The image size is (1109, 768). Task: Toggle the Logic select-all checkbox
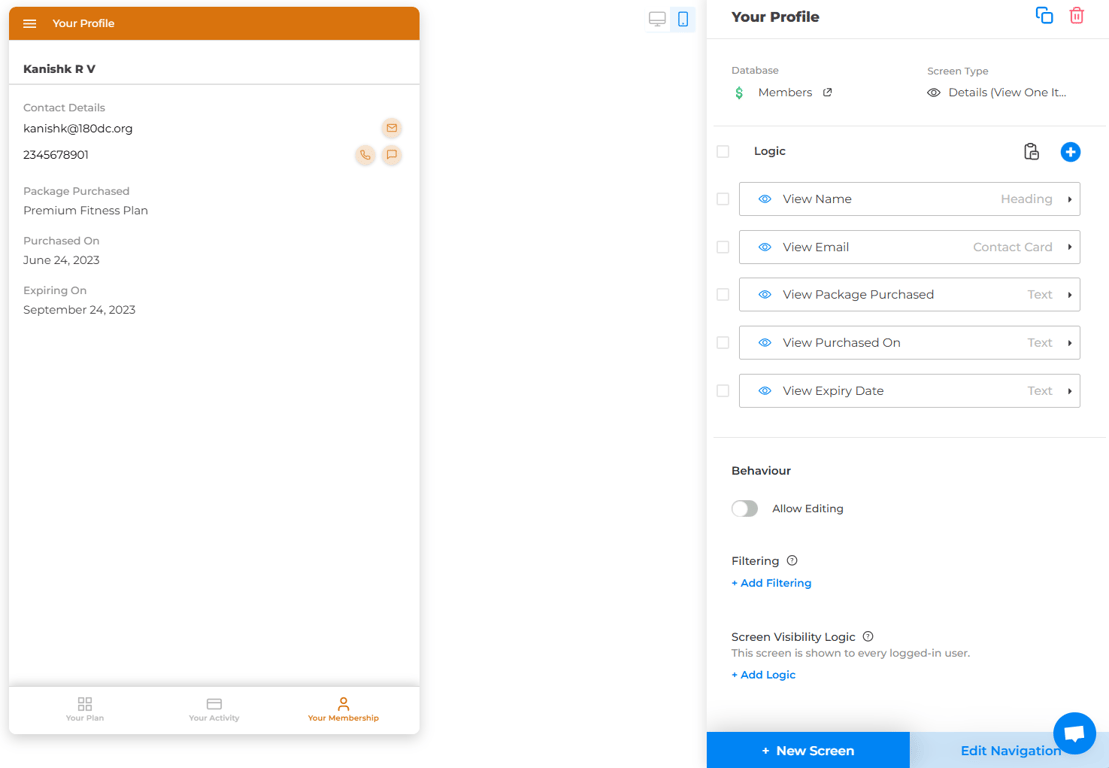tap(723, 151)
